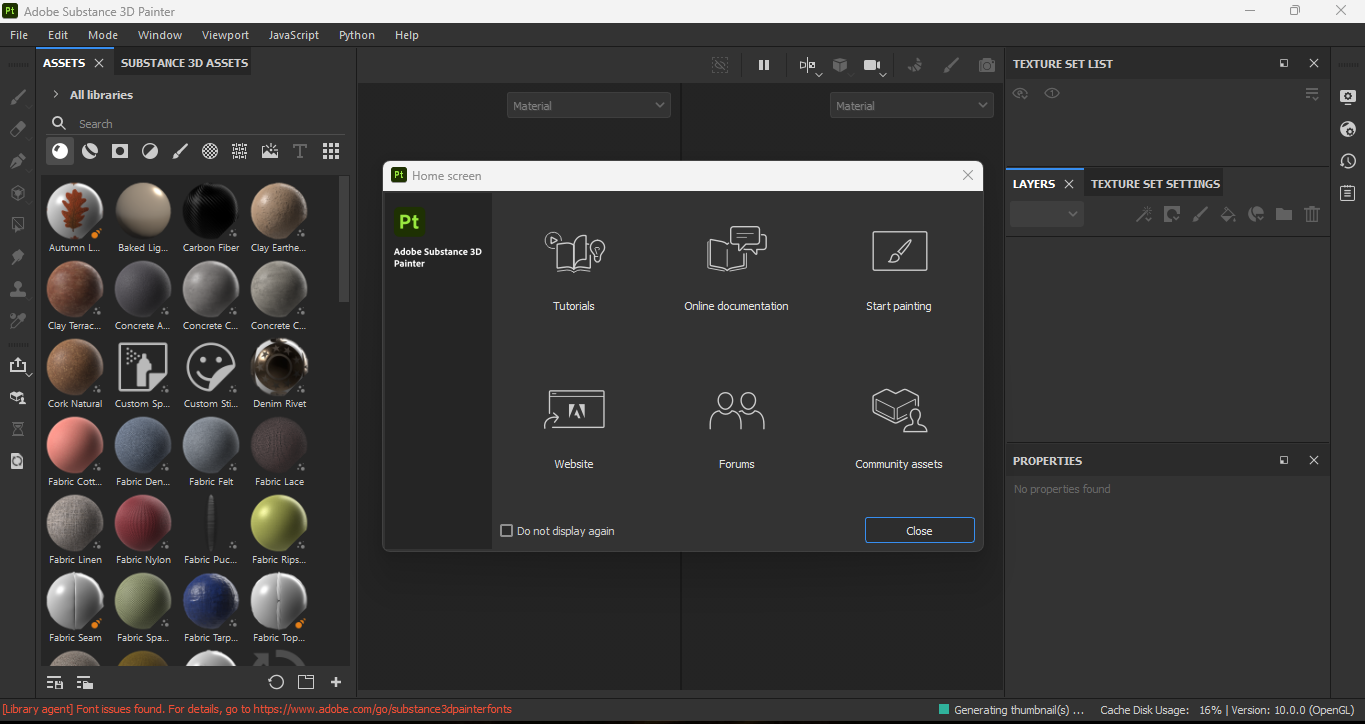
Task: Select the Autumn Leaf material thumbnail
Action: [x=75, y=211]
